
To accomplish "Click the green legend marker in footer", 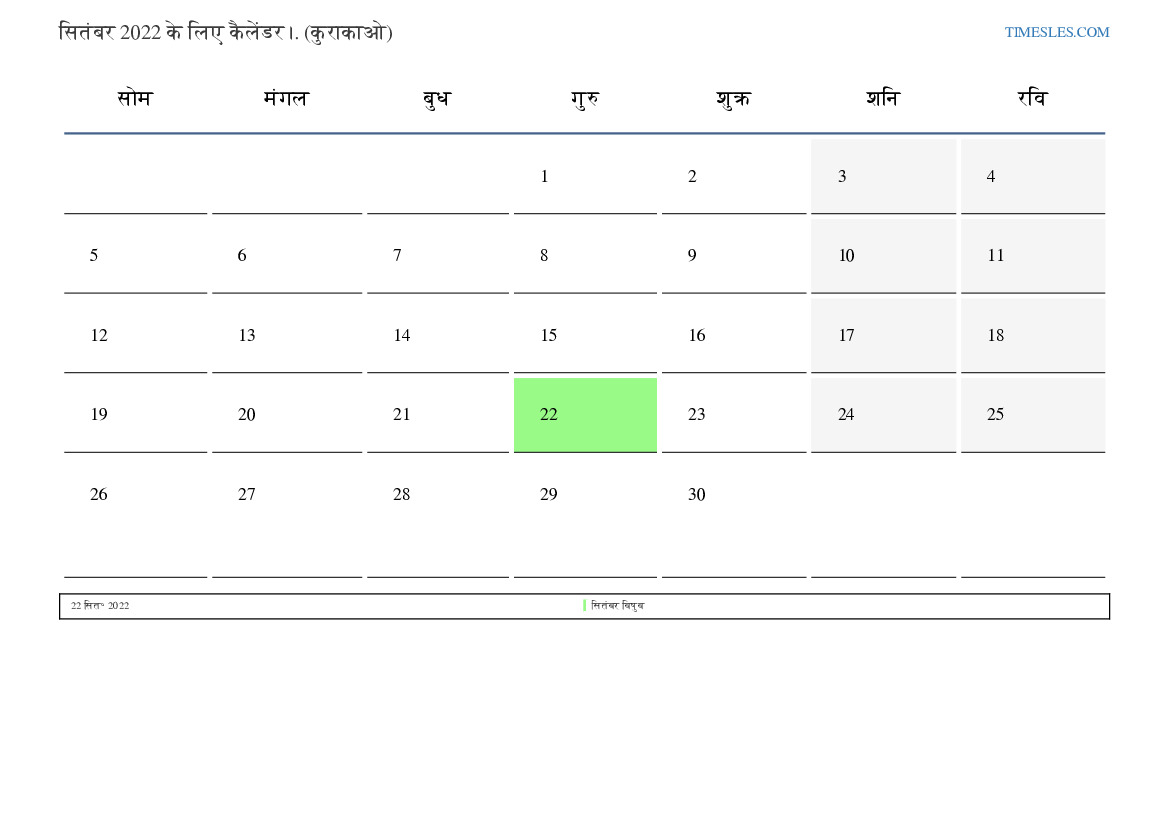I will coord(584,606).
